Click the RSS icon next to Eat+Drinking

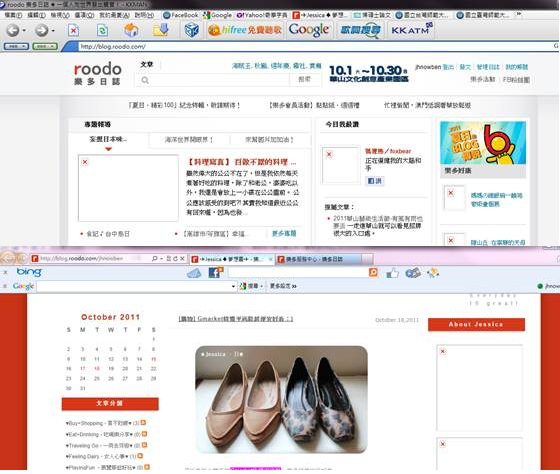coord(145,434)
